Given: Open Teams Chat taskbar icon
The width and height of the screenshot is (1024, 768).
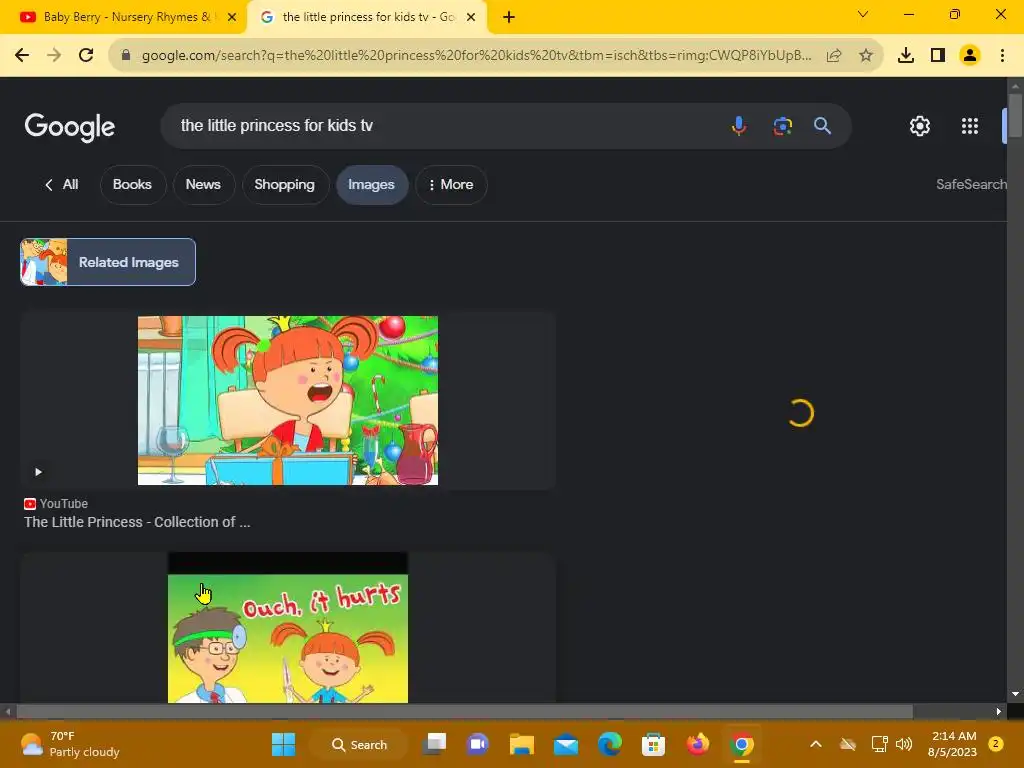Looking at the screenshot, I should tap(478, 744).
